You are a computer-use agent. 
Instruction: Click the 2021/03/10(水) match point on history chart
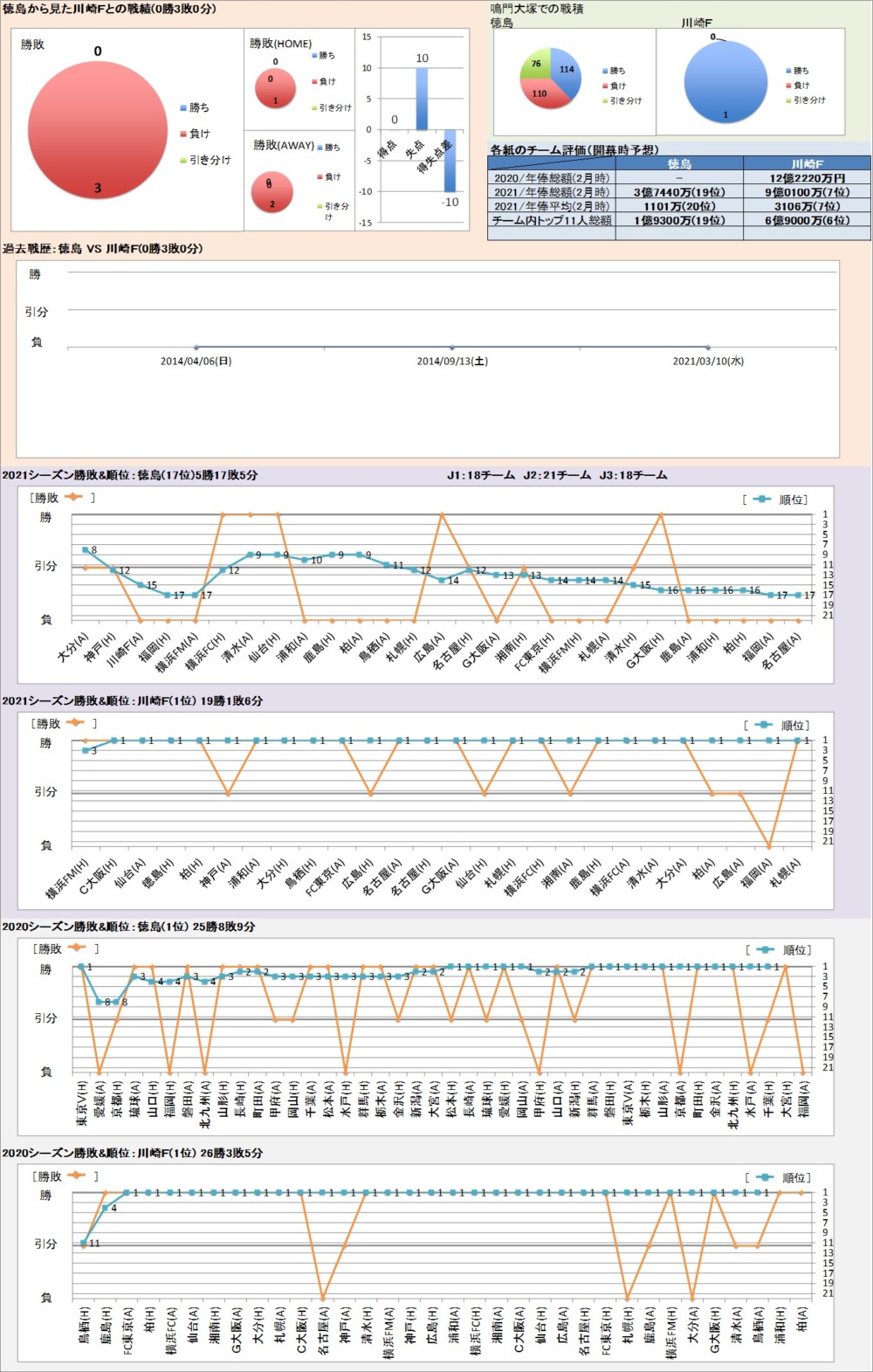coord(707,348)
